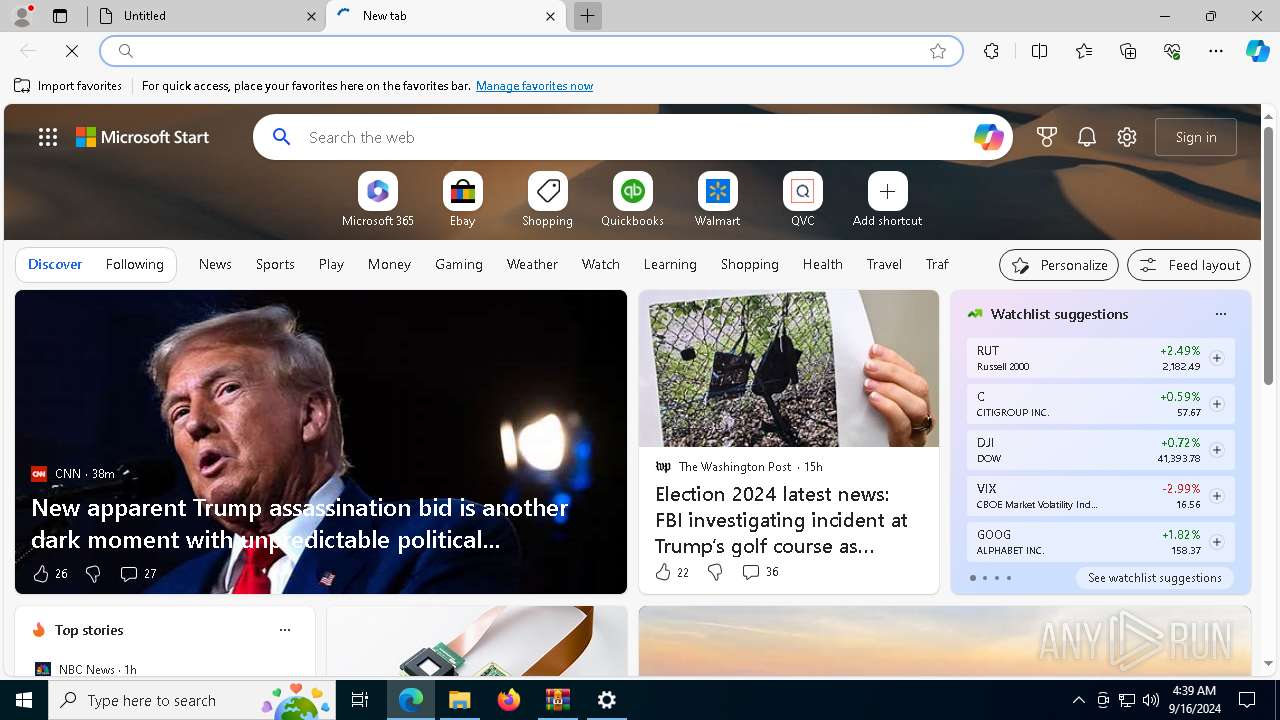Screen dimensions: 1280x720
Task: Launch Firefox from the taskbar
Action: tap(509, 700)
